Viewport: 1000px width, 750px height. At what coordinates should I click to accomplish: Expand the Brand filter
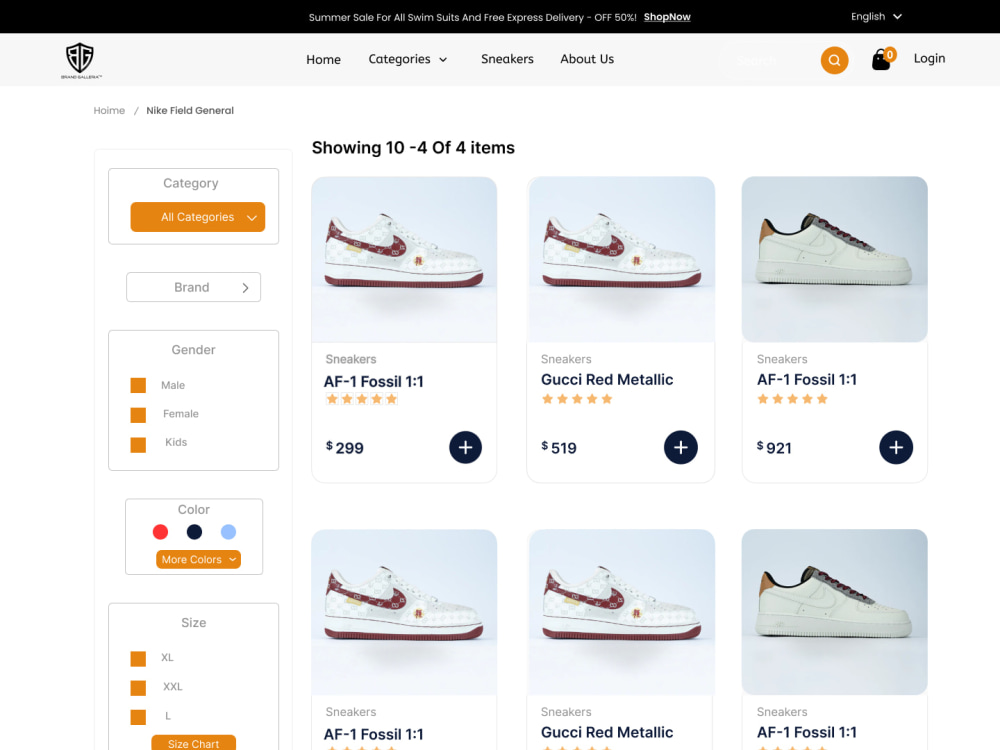click(x=193, y=288)
